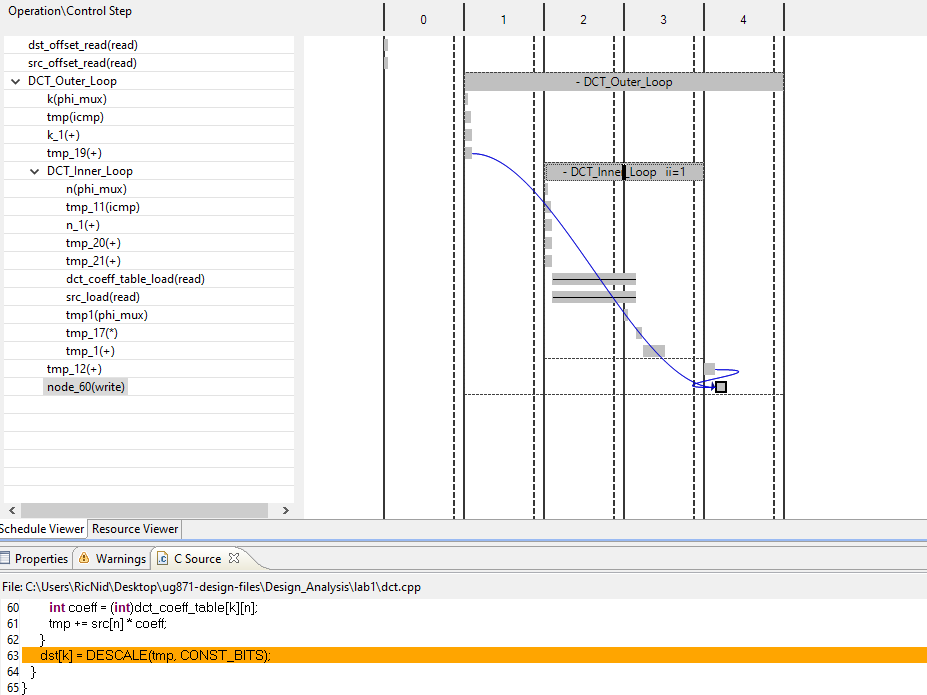
Task: Click the DCT_Inner_Loop ii=1 bar
Action: point(624,172)
